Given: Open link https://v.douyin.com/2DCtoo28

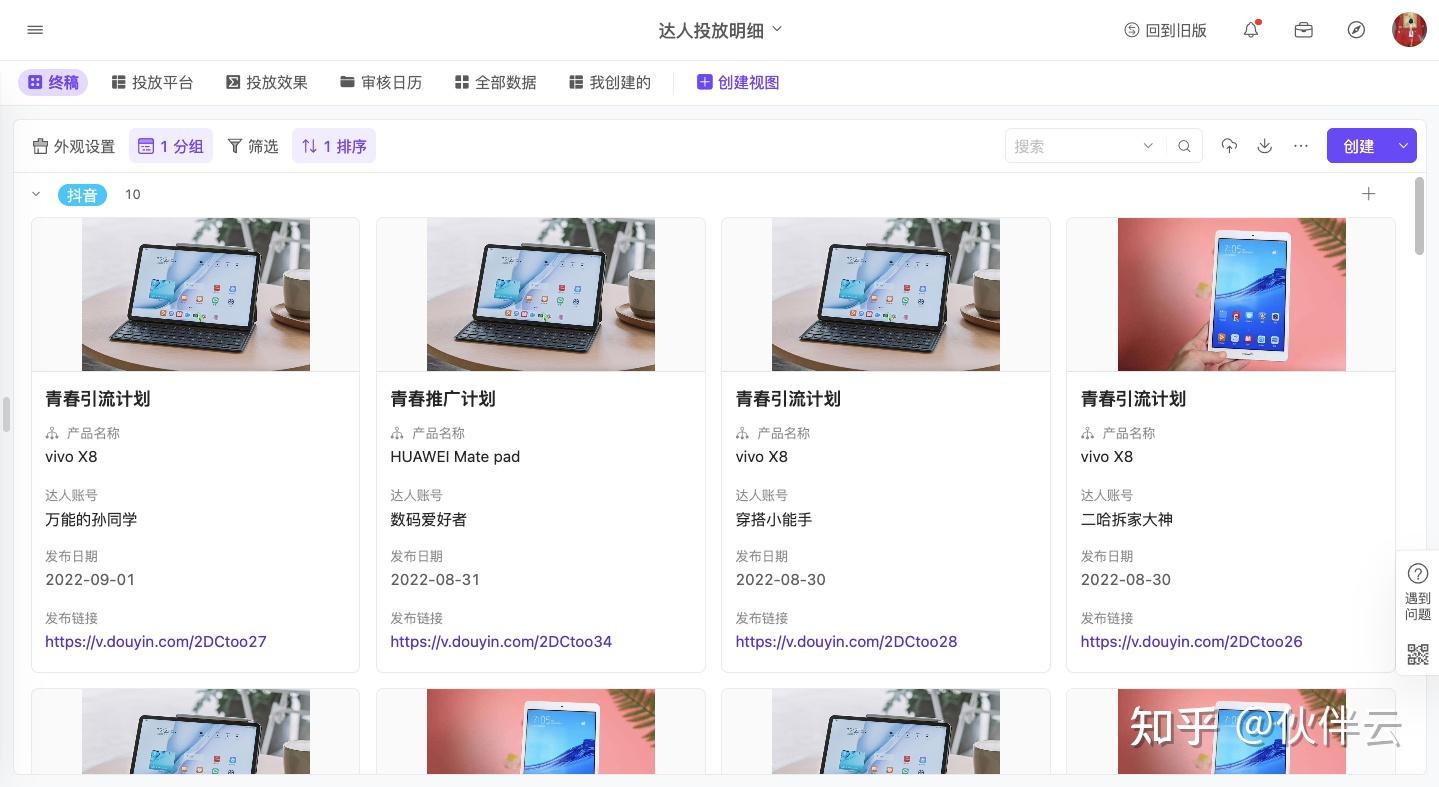Looking at the screenshot, I should point(846,641).
